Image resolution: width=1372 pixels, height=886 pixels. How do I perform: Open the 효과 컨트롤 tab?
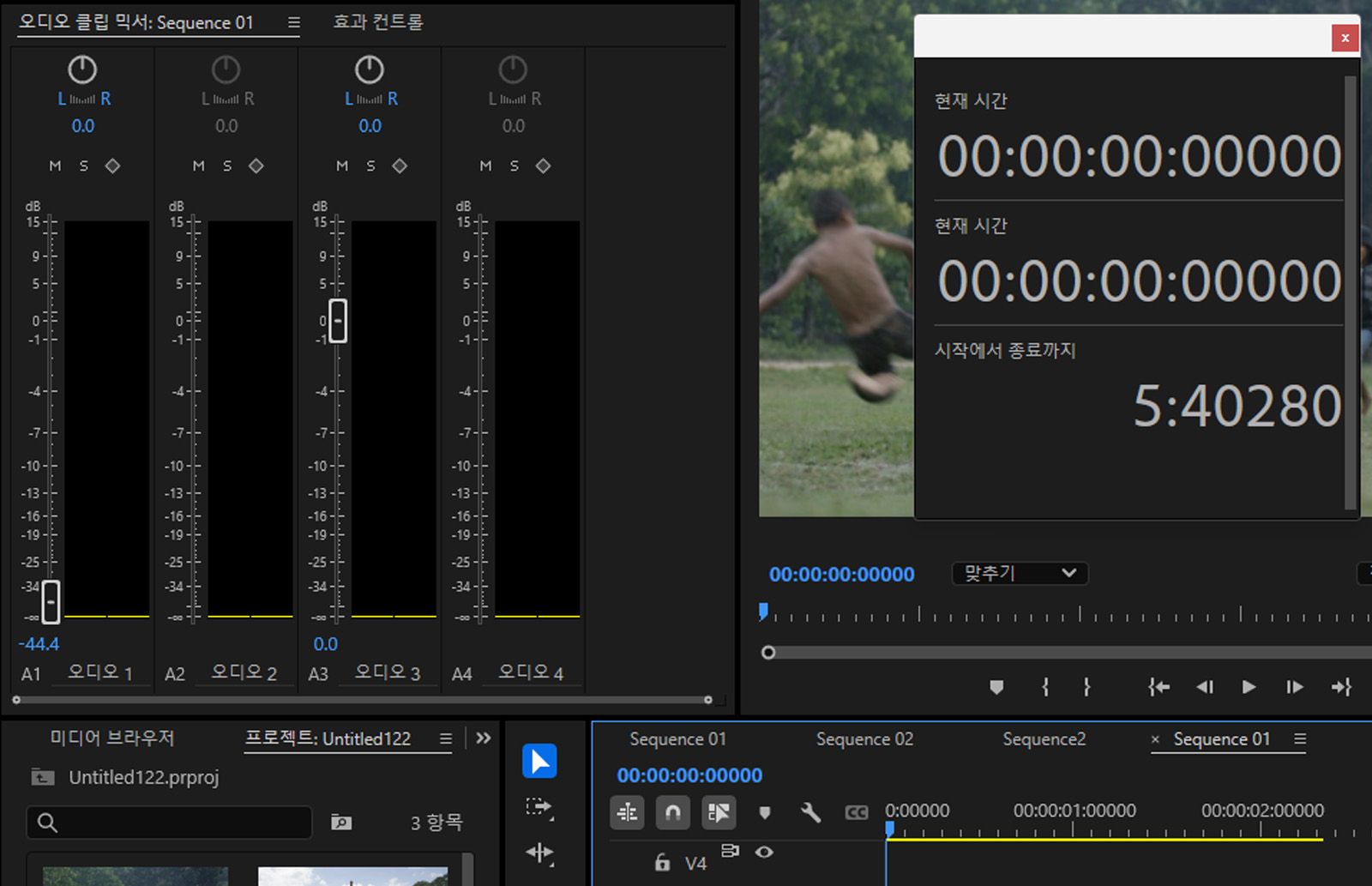pyautogui.click(x=378, y=22)
